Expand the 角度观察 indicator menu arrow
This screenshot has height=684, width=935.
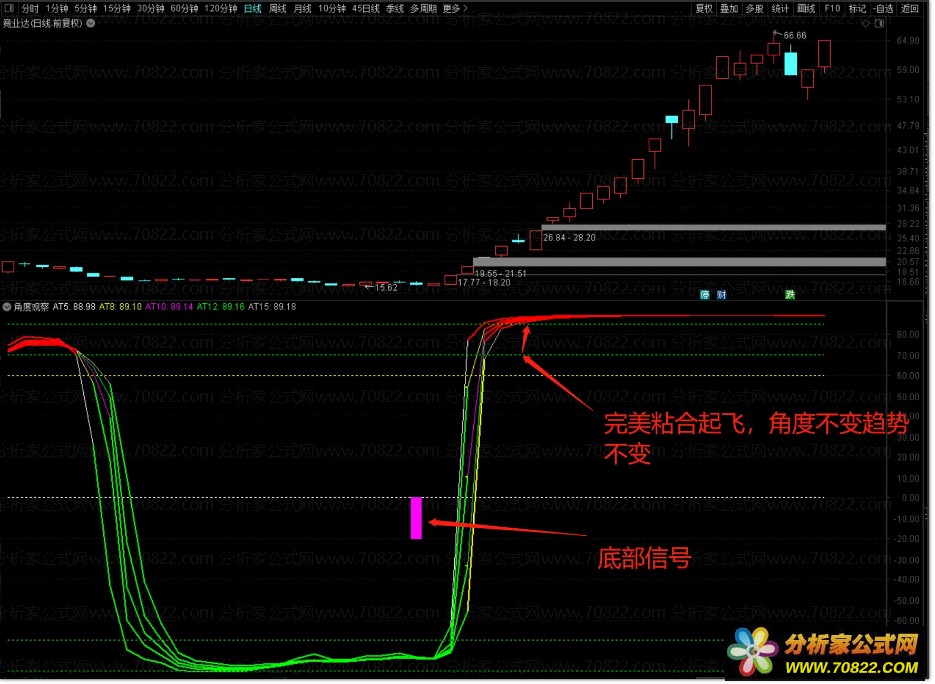[7, 308]
